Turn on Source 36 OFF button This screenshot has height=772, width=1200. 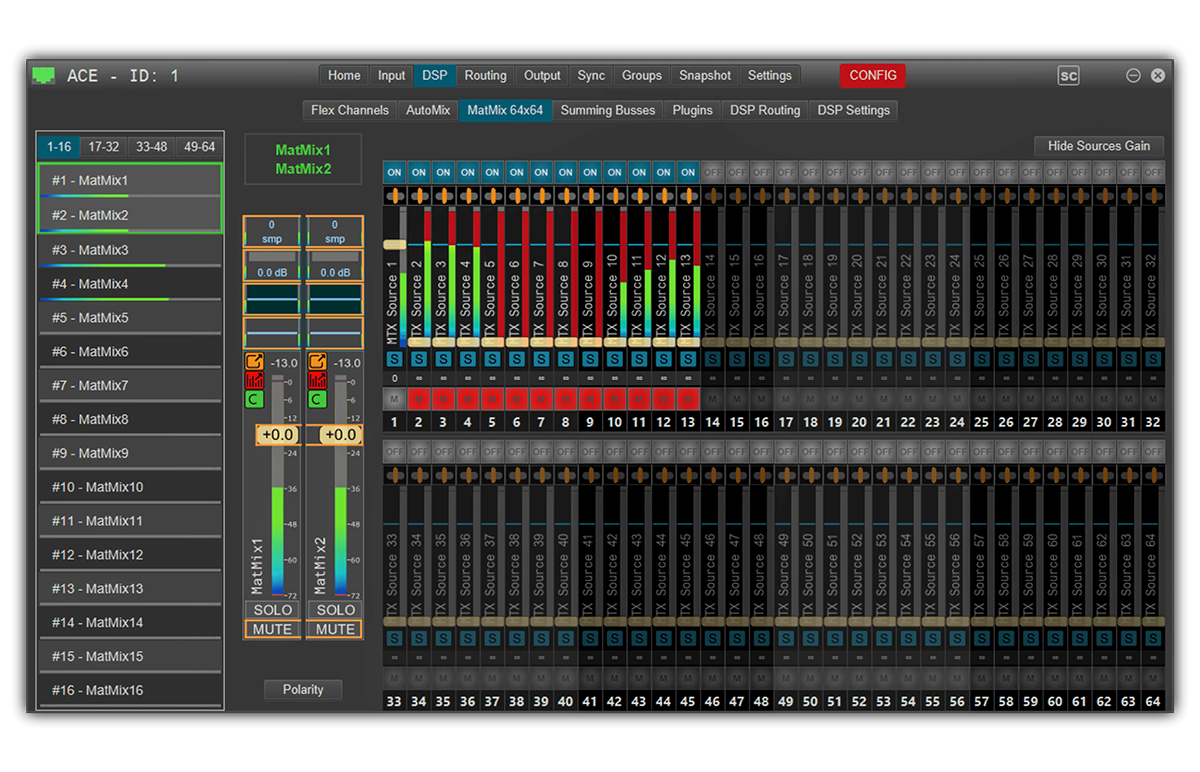pyautogui.click(x=467, y=452)
